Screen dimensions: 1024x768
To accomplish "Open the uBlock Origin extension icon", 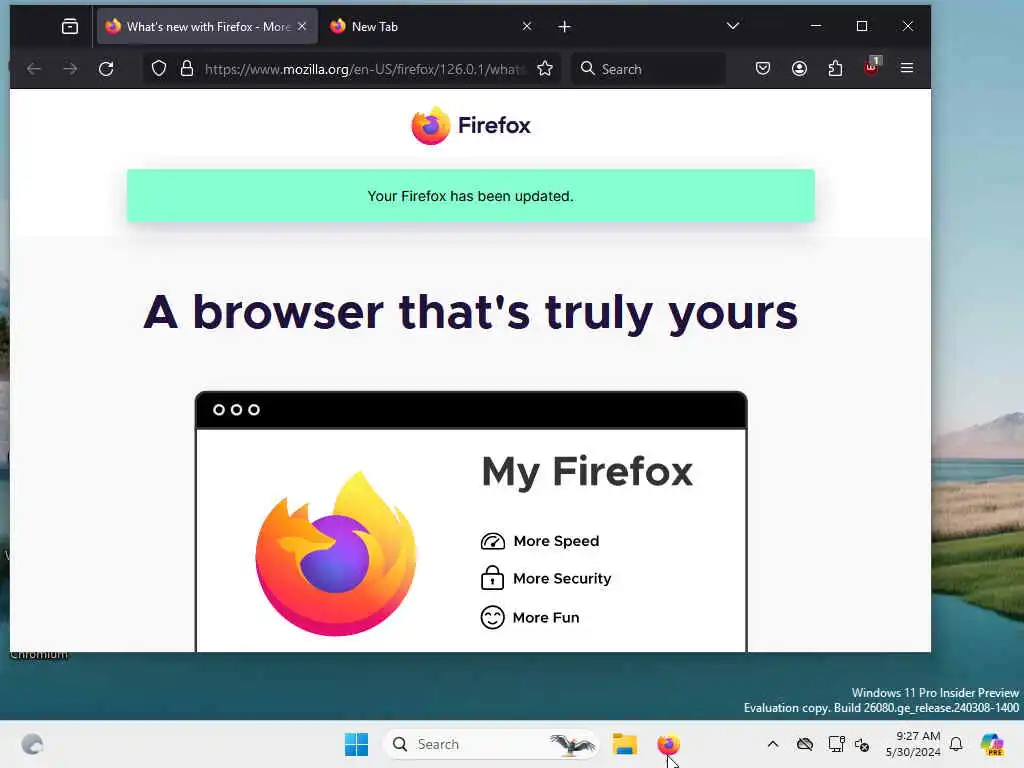I will pyautogui.click(x=872, y=67).
